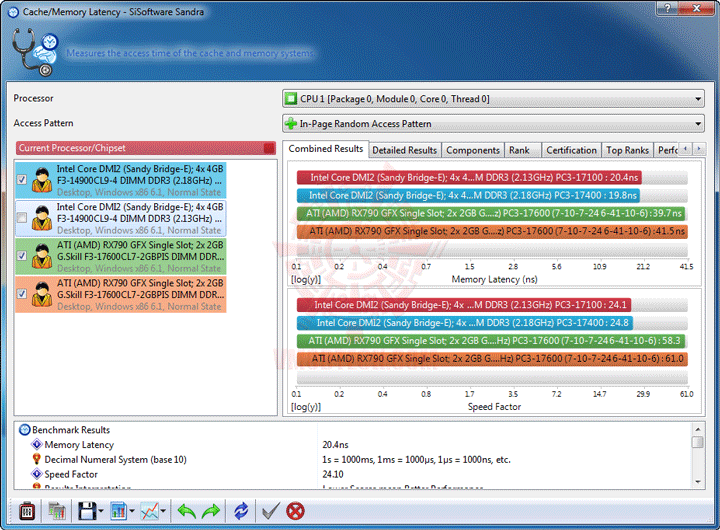This screenshot has height=530, width=720.
Task: Expand the line graph dropdown arrow
Action: click(x=163, y=511)
